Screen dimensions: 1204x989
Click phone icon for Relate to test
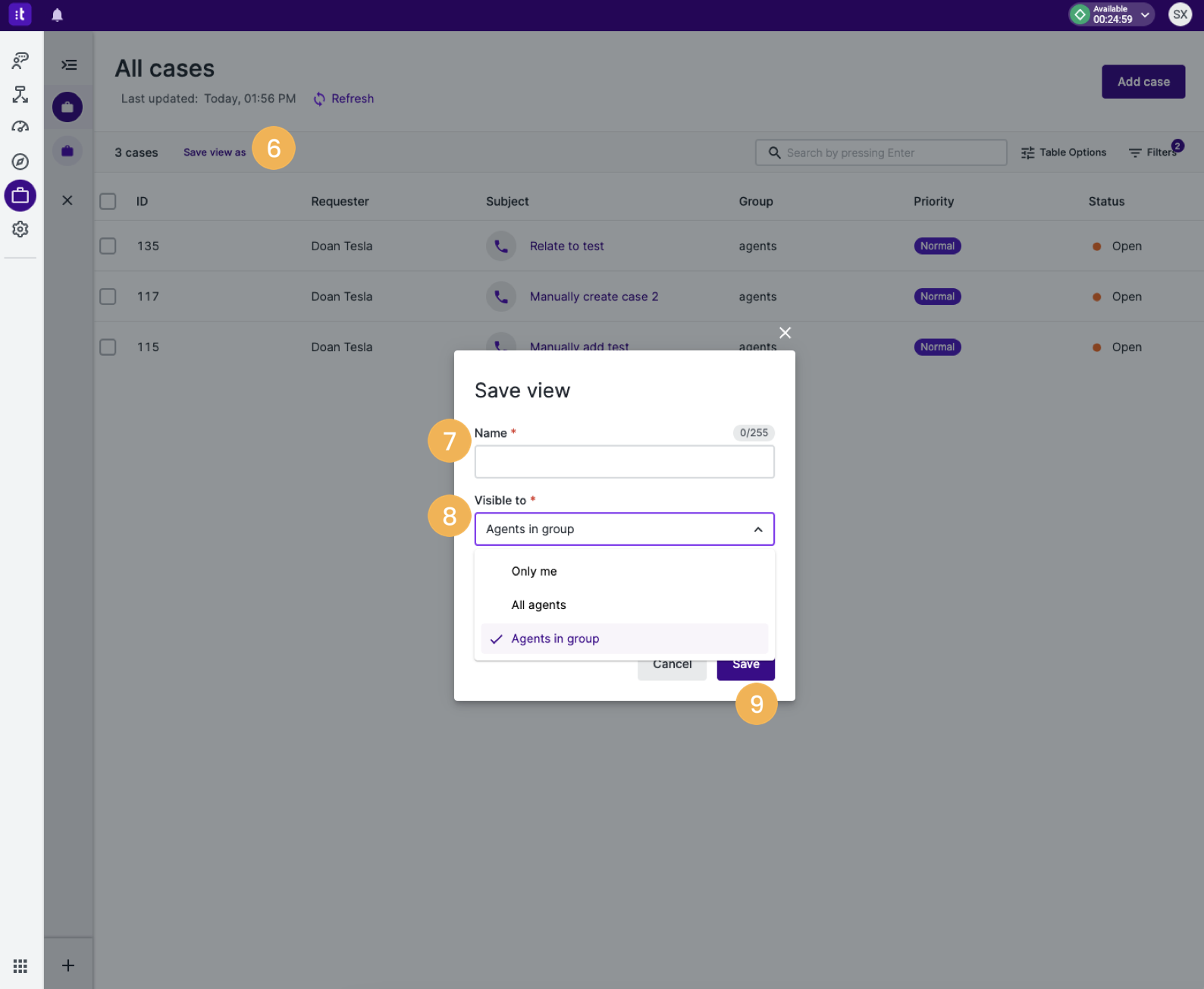[501, 246]
